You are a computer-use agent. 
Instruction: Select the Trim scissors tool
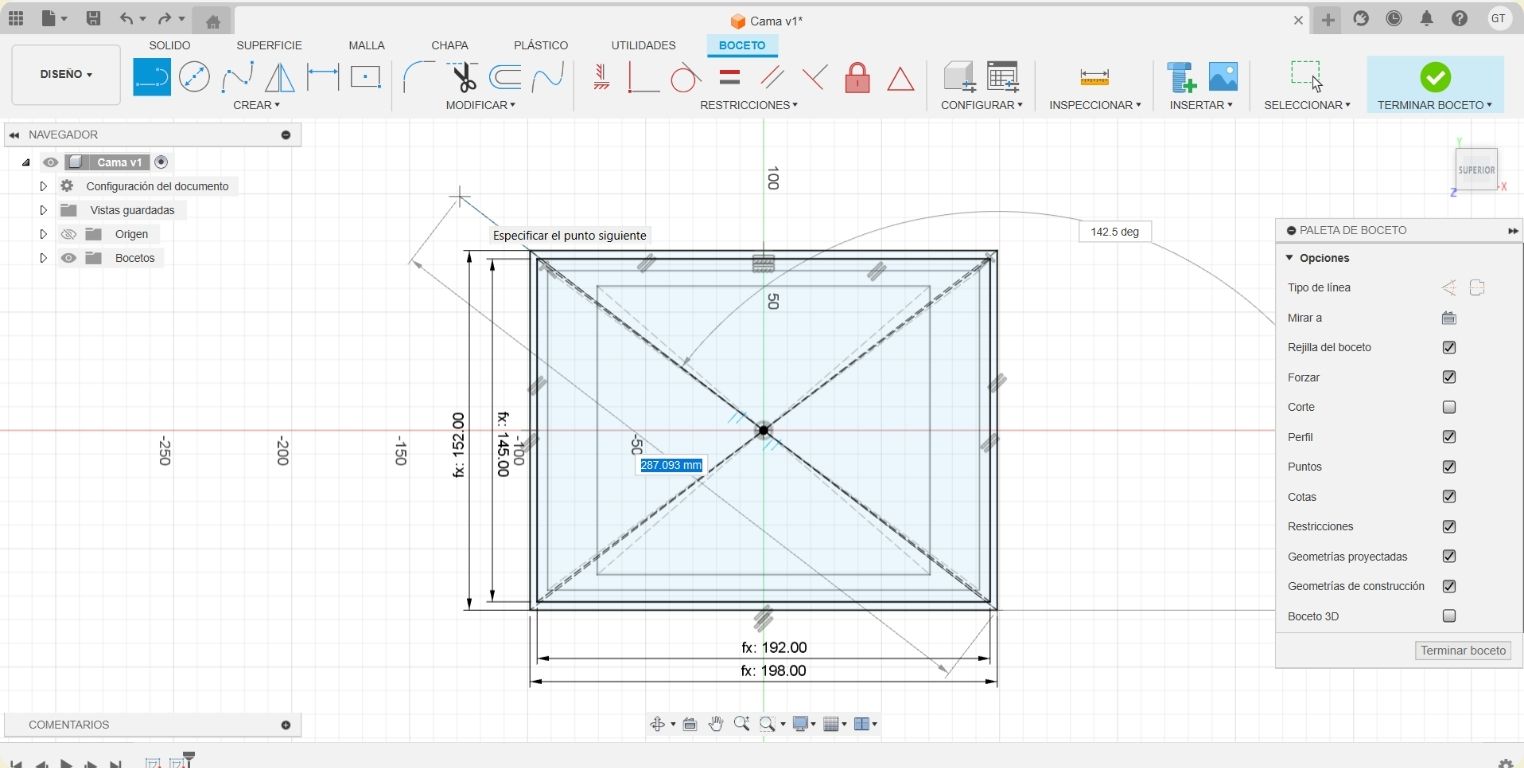click(462, 77)
